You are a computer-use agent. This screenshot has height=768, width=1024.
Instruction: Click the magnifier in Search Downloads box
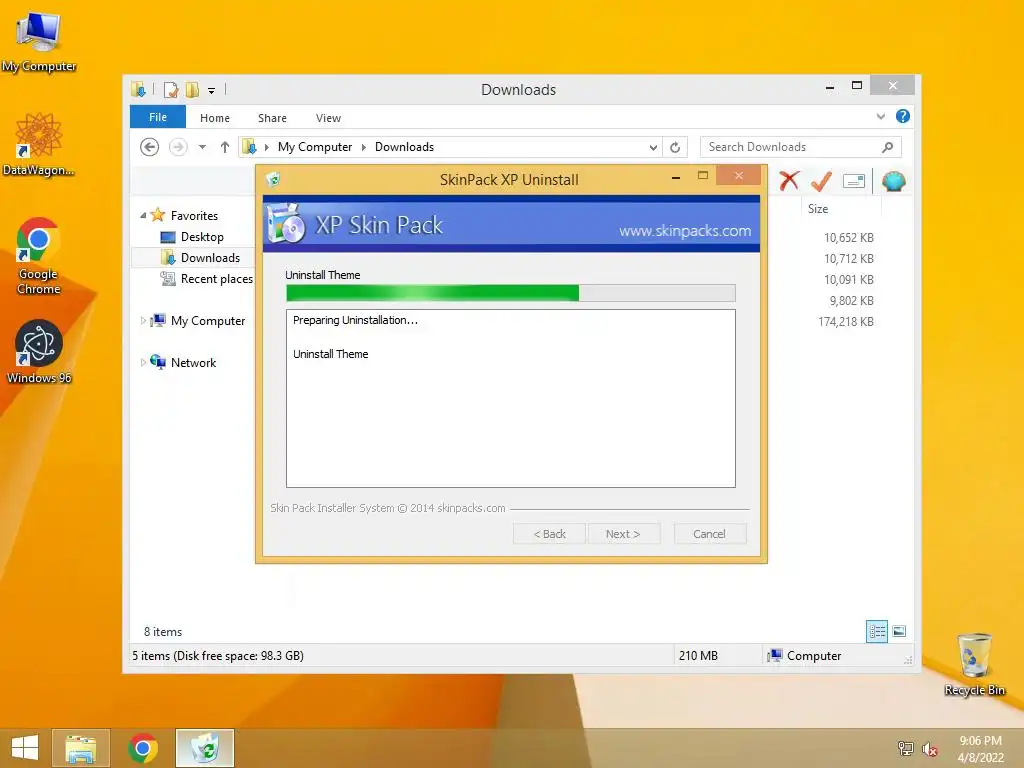click(887, 148)
